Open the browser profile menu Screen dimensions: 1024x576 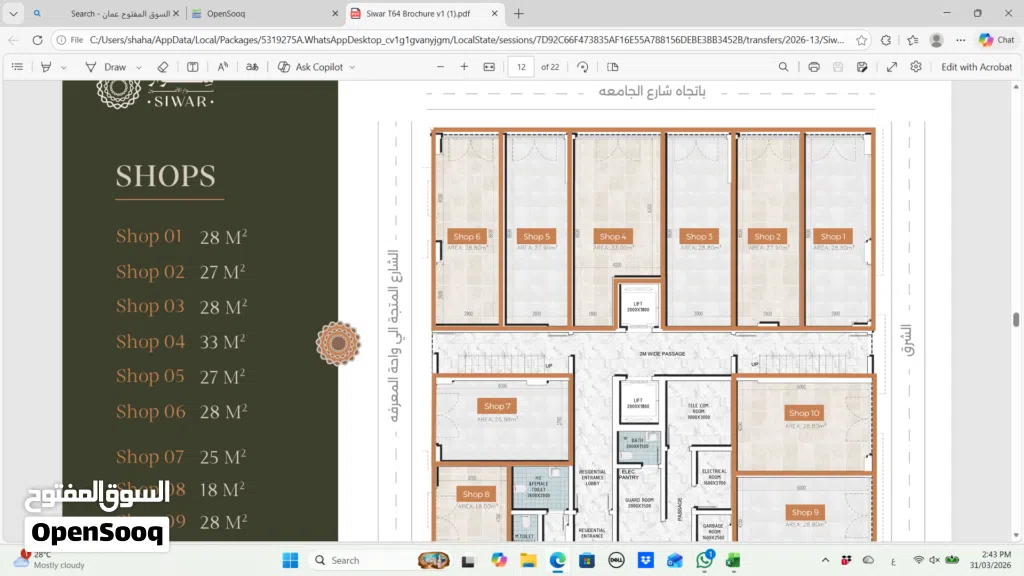[936, 40]
